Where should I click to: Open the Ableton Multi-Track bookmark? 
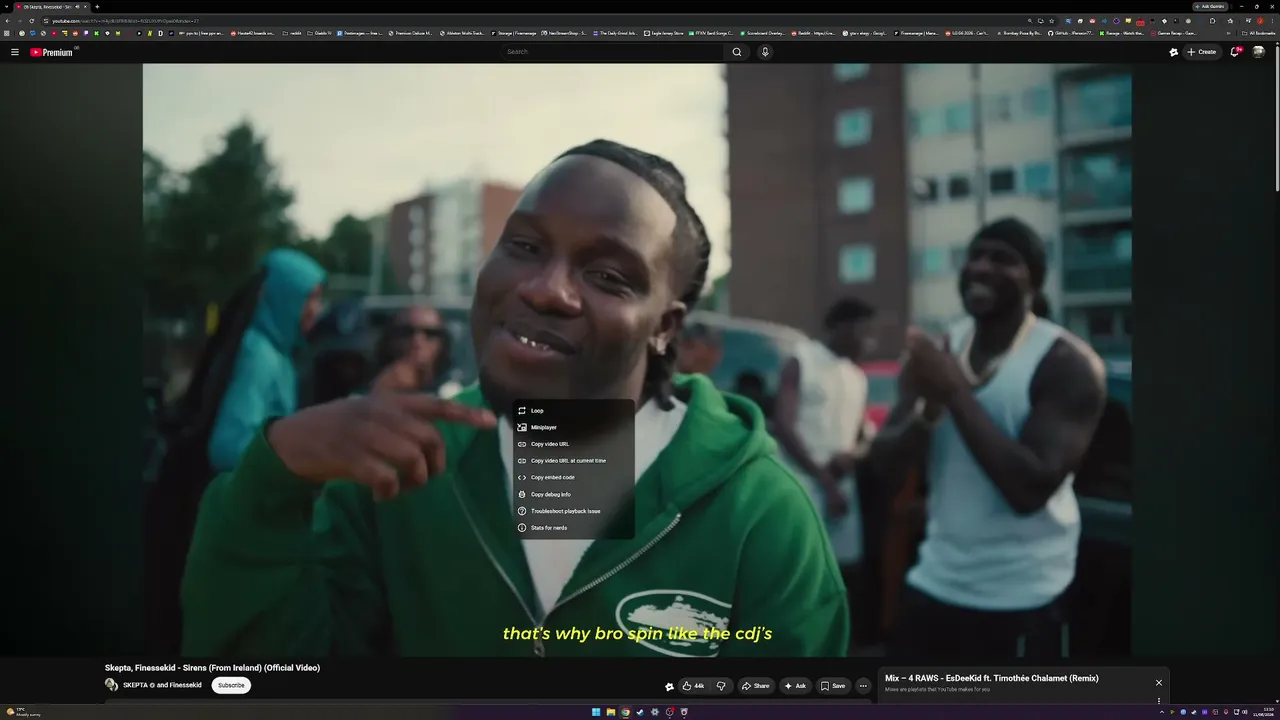point(462,33)
